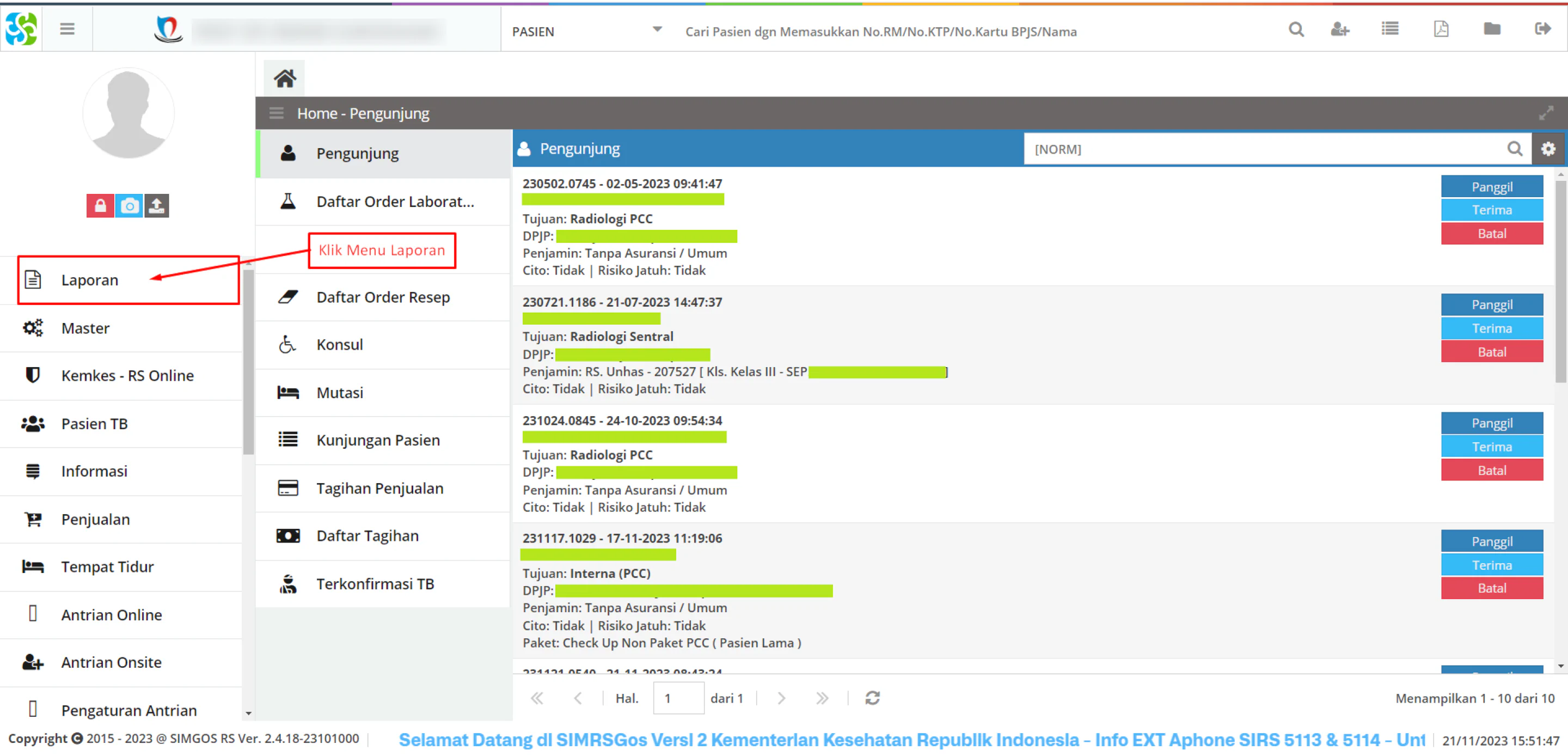Open the Antrian Online menu
This screenshot has width=1568, height=756.
[121, 615]
